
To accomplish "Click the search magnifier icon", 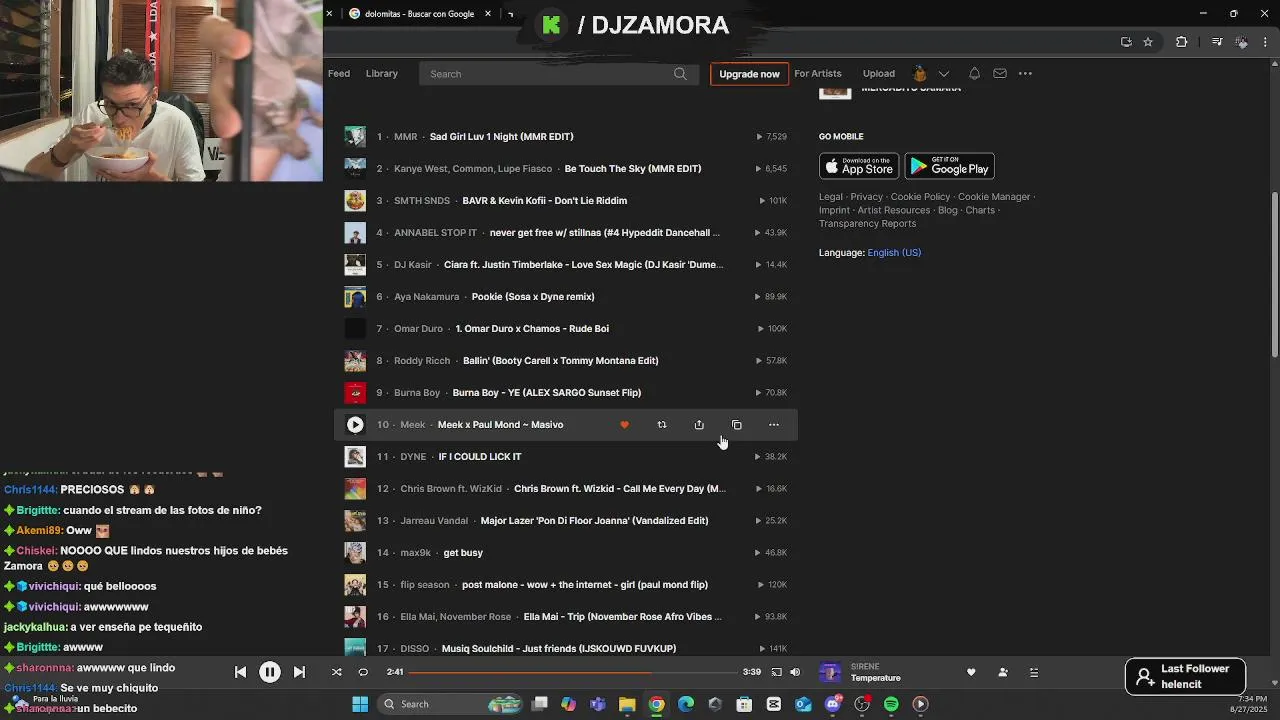I will coord(680,73).
